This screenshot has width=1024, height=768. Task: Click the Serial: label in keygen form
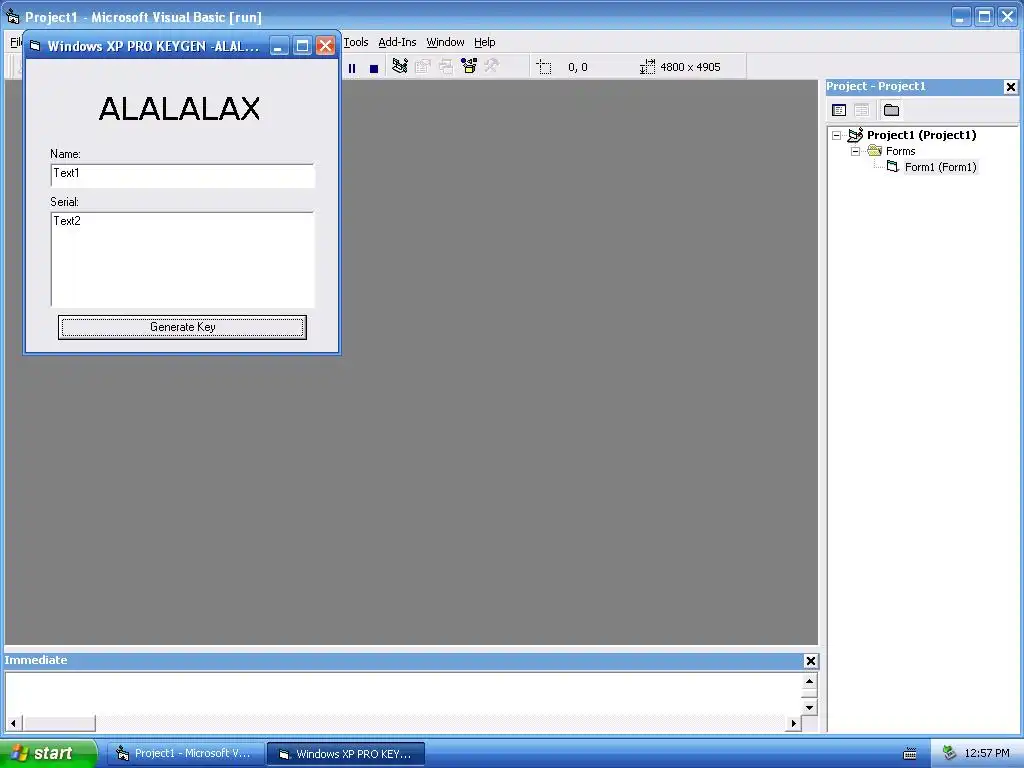coord(64,202)
